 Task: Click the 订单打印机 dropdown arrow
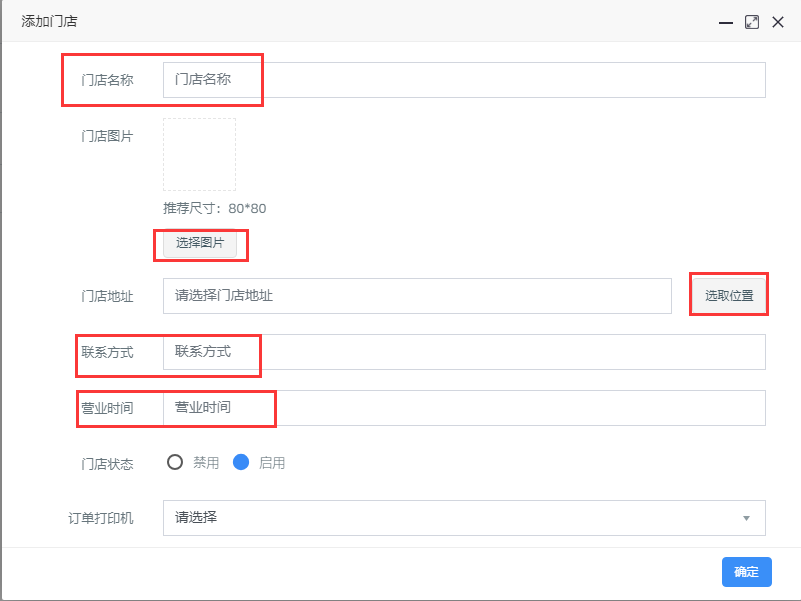pos(746,518)
